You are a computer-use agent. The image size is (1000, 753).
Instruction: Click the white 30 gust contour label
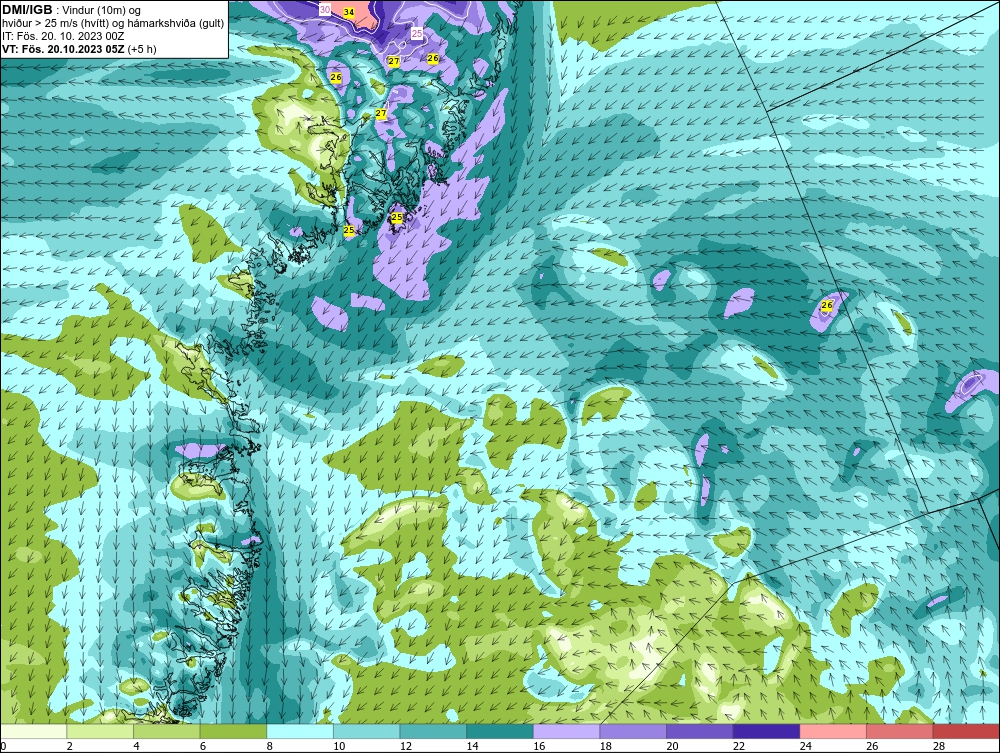(325, 10)
